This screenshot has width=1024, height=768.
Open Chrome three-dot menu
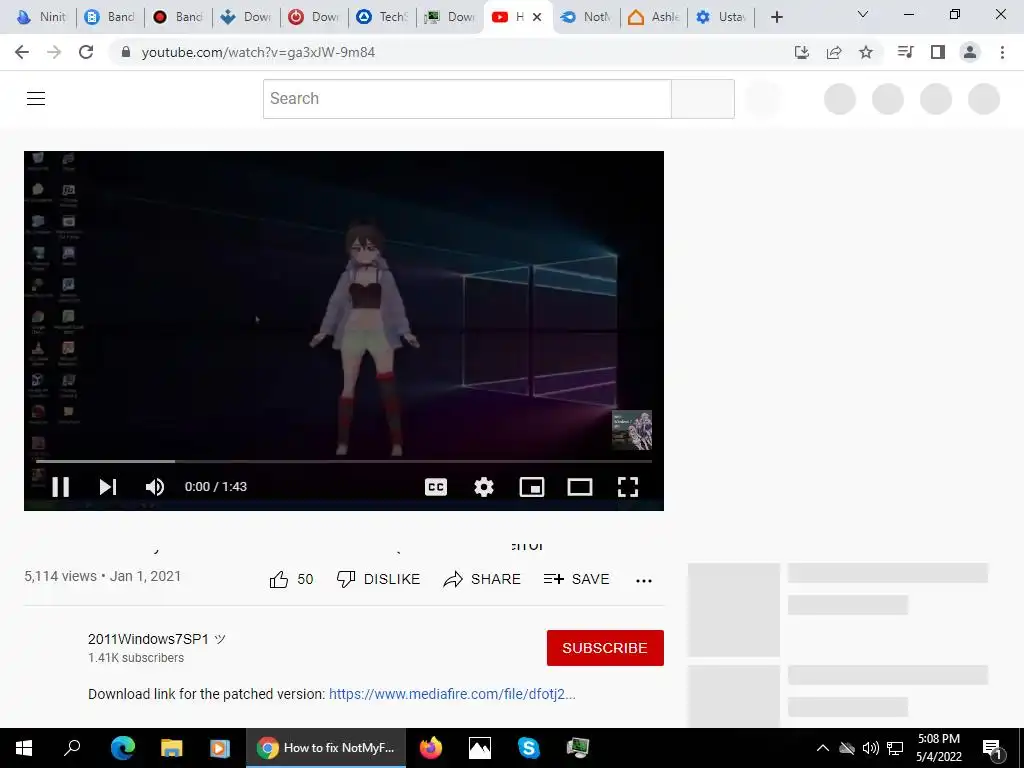pyautogui.click(x=1002, y=52)
